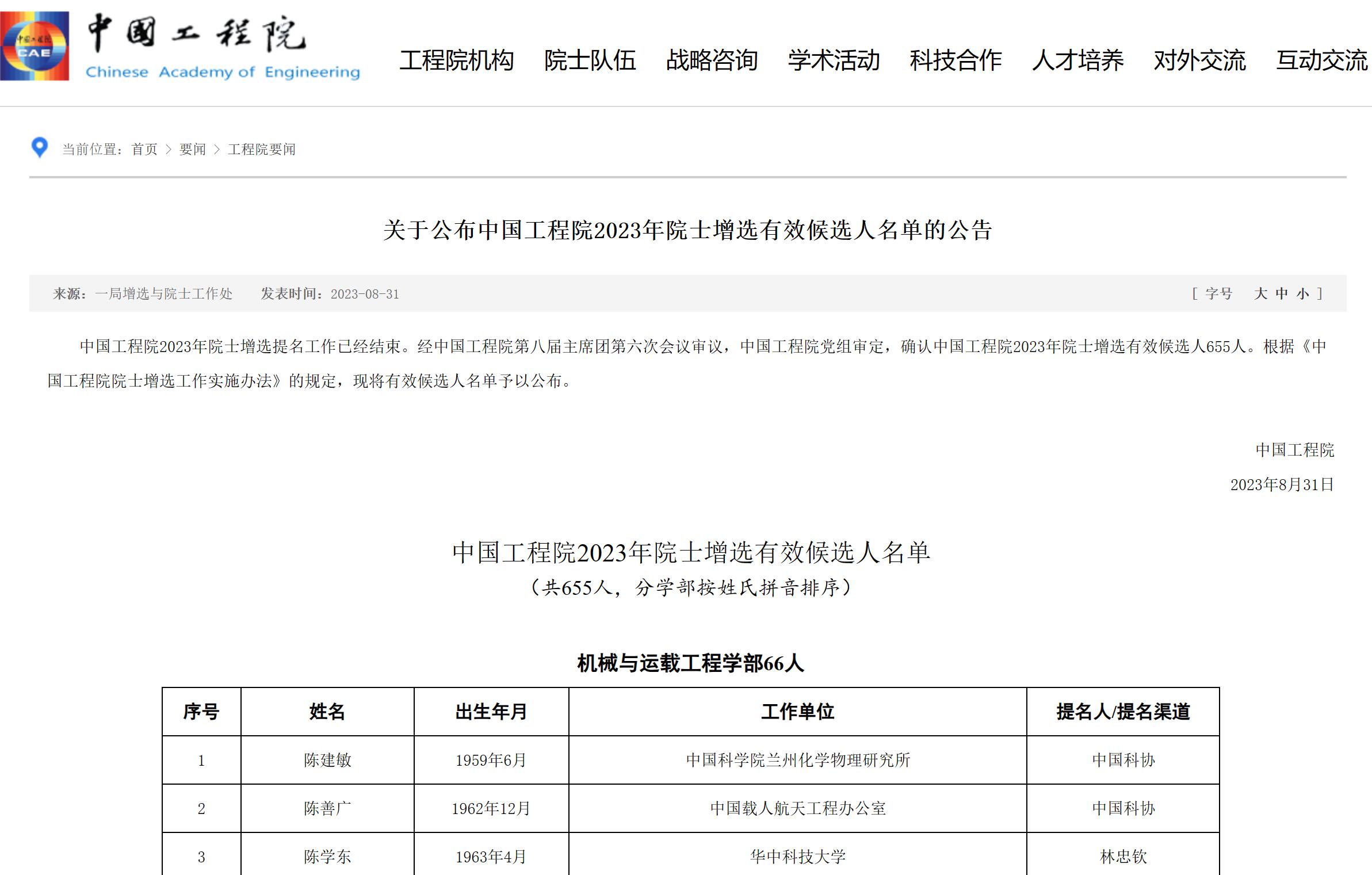This screenshot has height=875, width=1372.
Task: Click the cell 中国科学院兰州化学物理研究所
Action: coord(798,760)
